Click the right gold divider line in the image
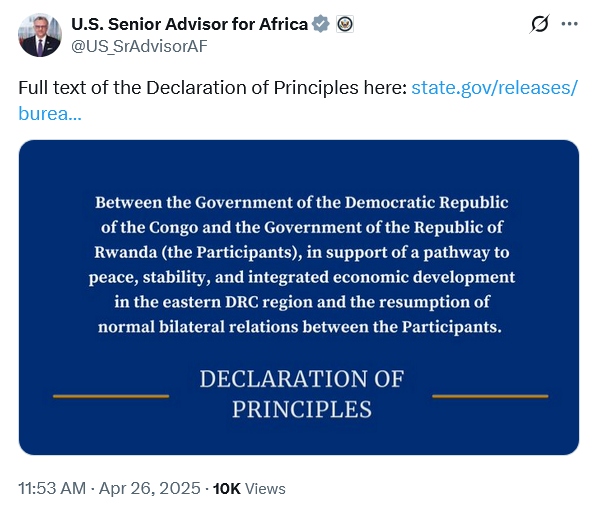Viewport: 598px width, 510px height. (x=490, y=396)
